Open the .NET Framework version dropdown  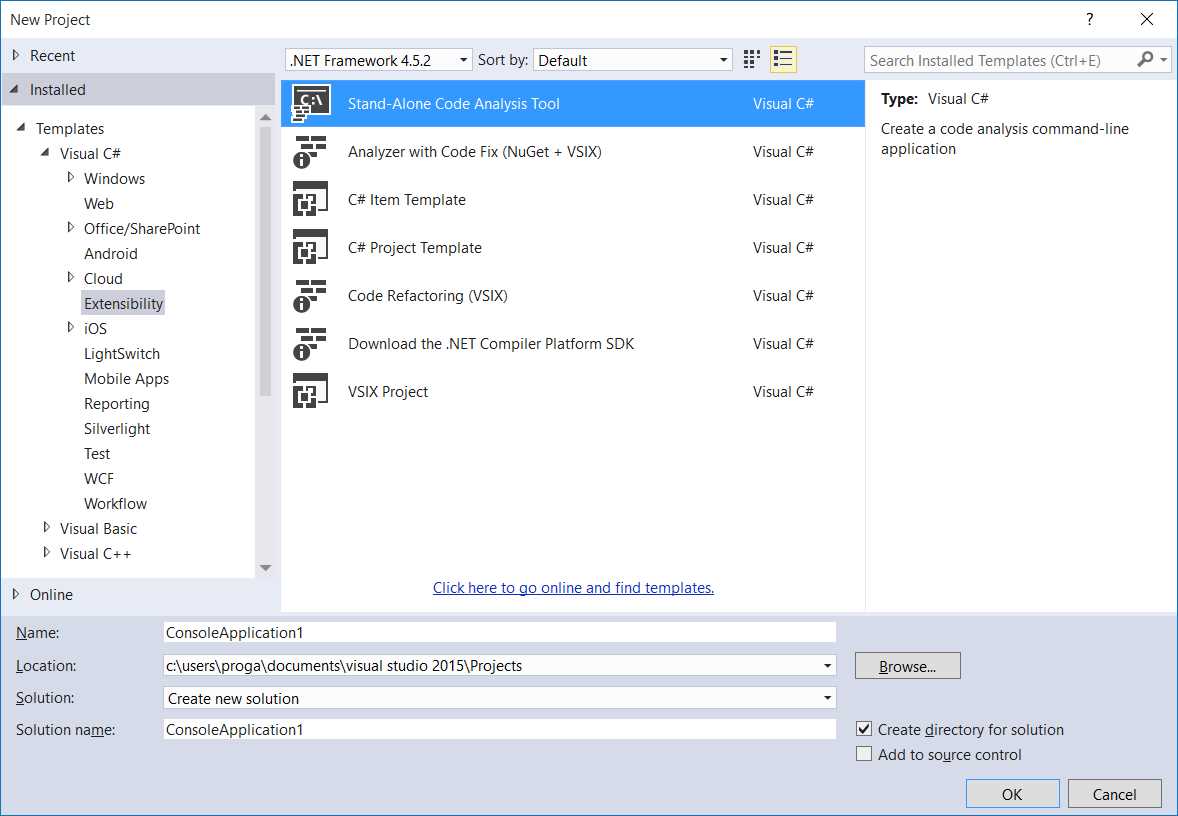463,59
